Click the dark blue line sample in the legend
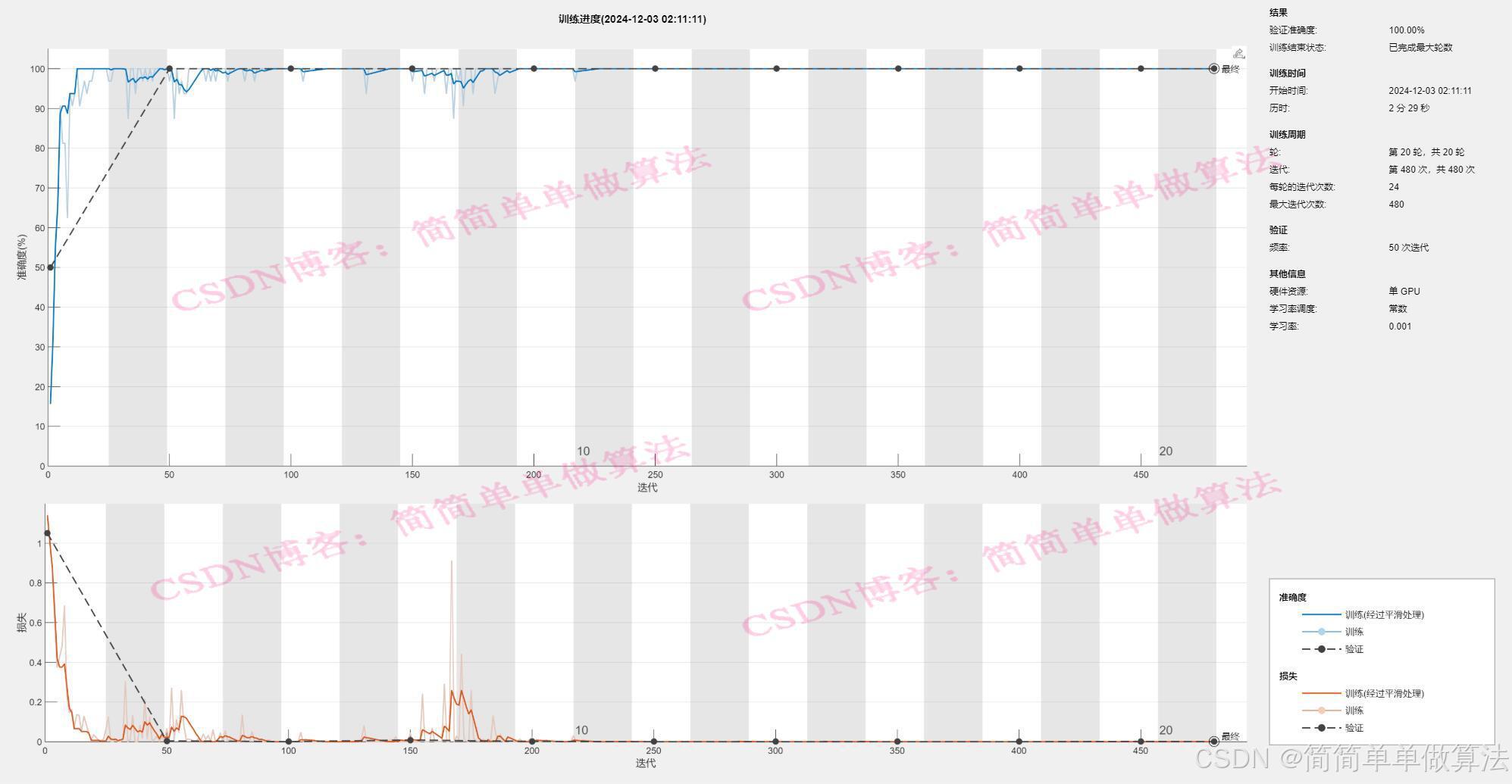 click(x=1321, y=614)
